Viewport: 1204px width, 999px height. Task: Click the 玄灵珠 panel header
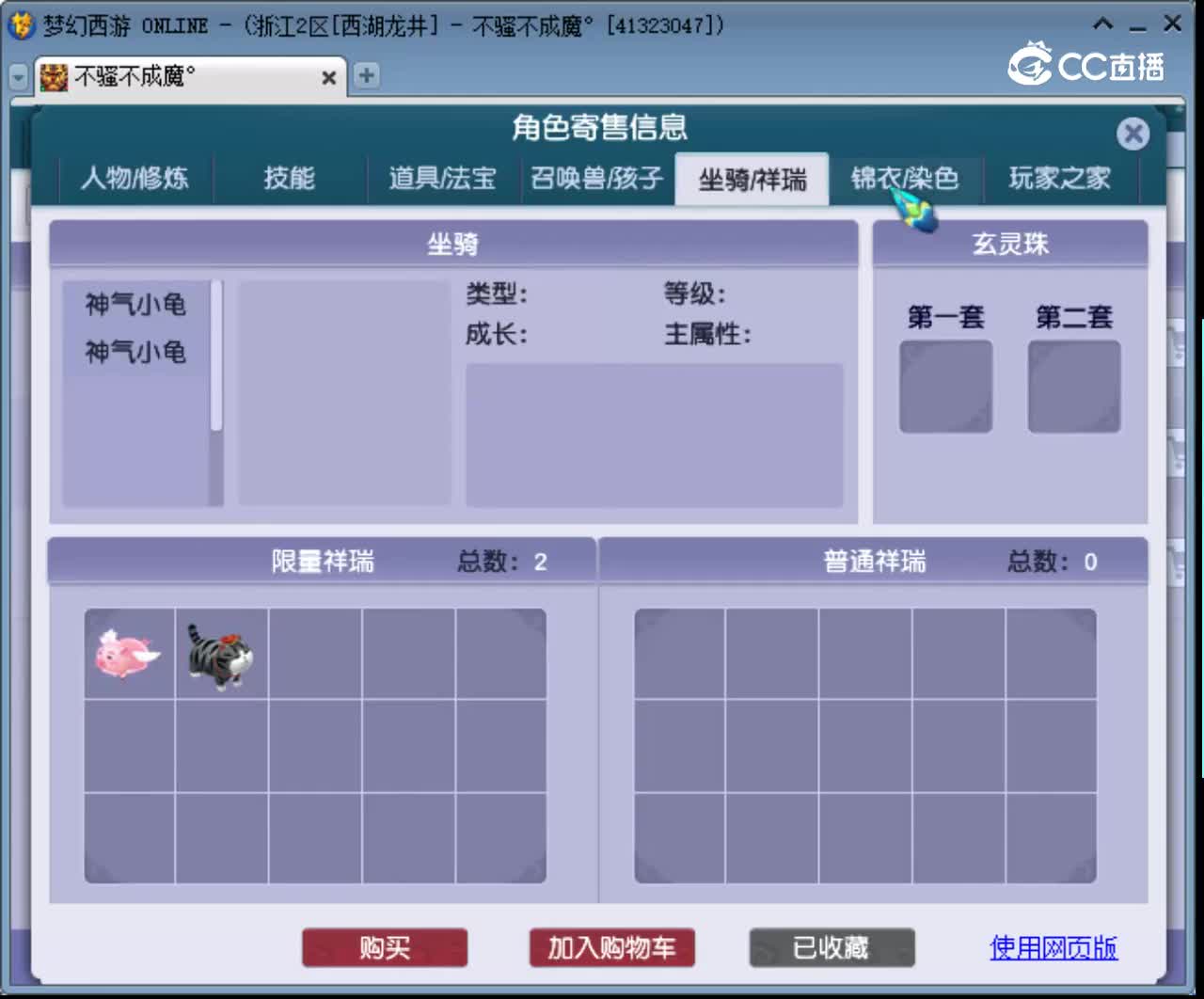[1010, 245]
